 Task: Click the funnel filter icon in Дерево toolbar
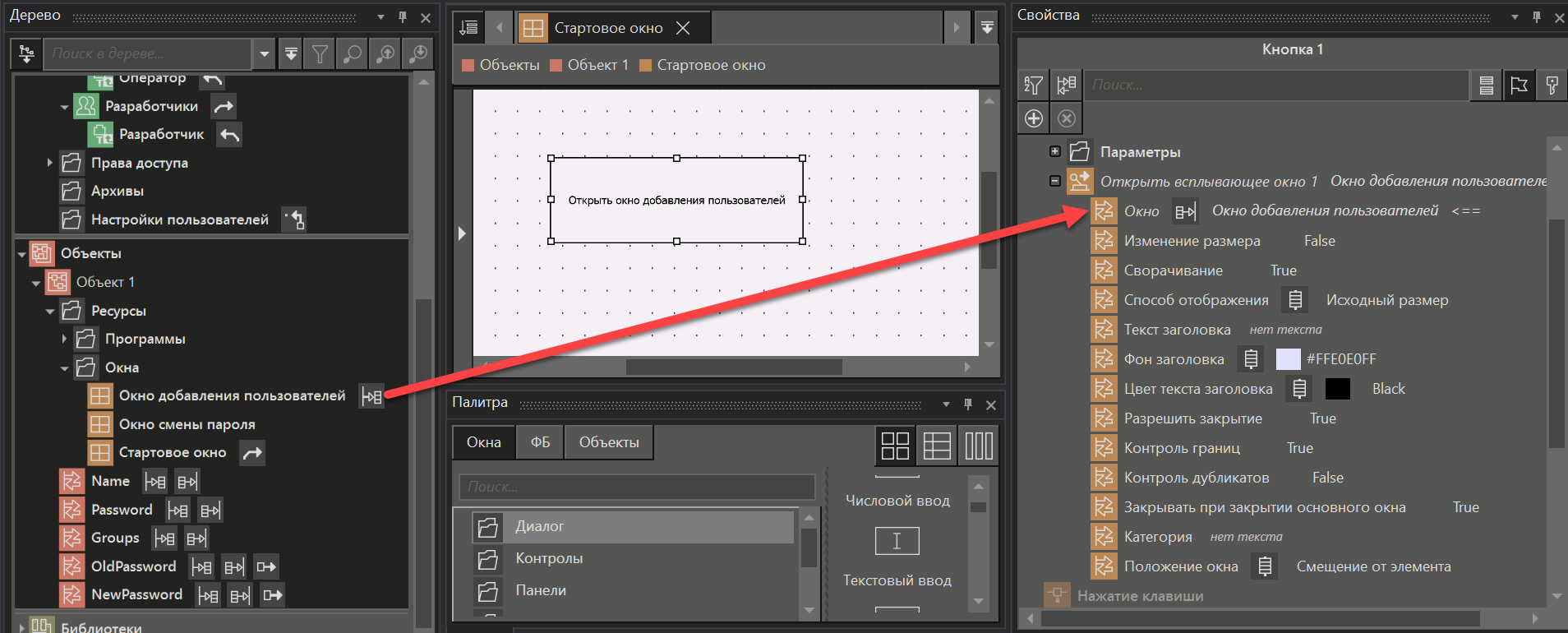(x=320, y=54)
